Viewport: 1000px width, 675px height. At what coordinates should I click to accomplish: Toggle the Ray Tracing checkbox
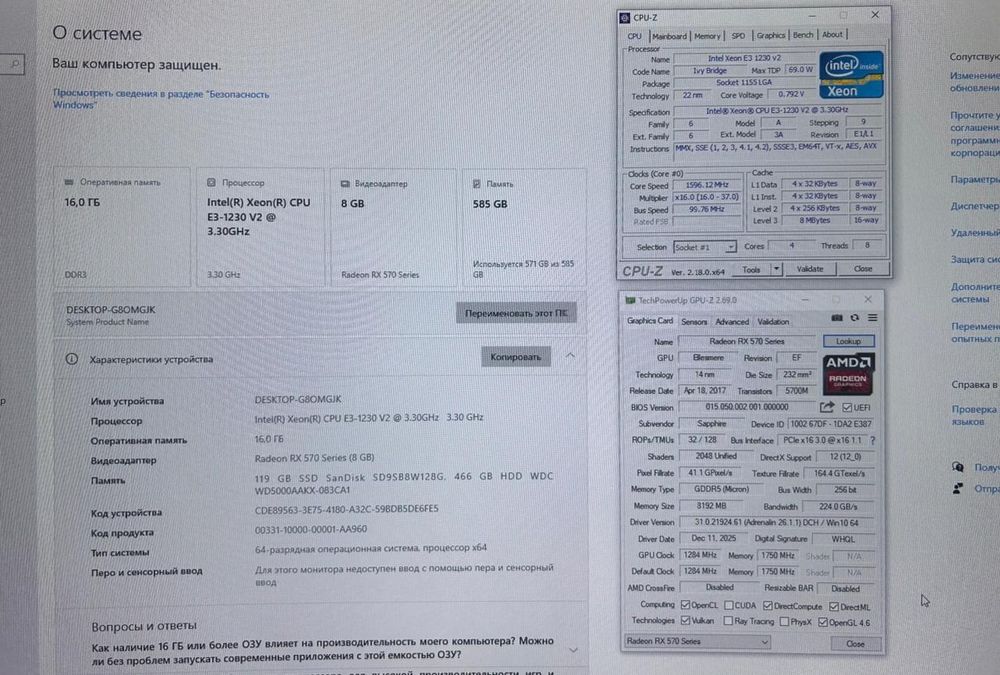coord(728,621)
